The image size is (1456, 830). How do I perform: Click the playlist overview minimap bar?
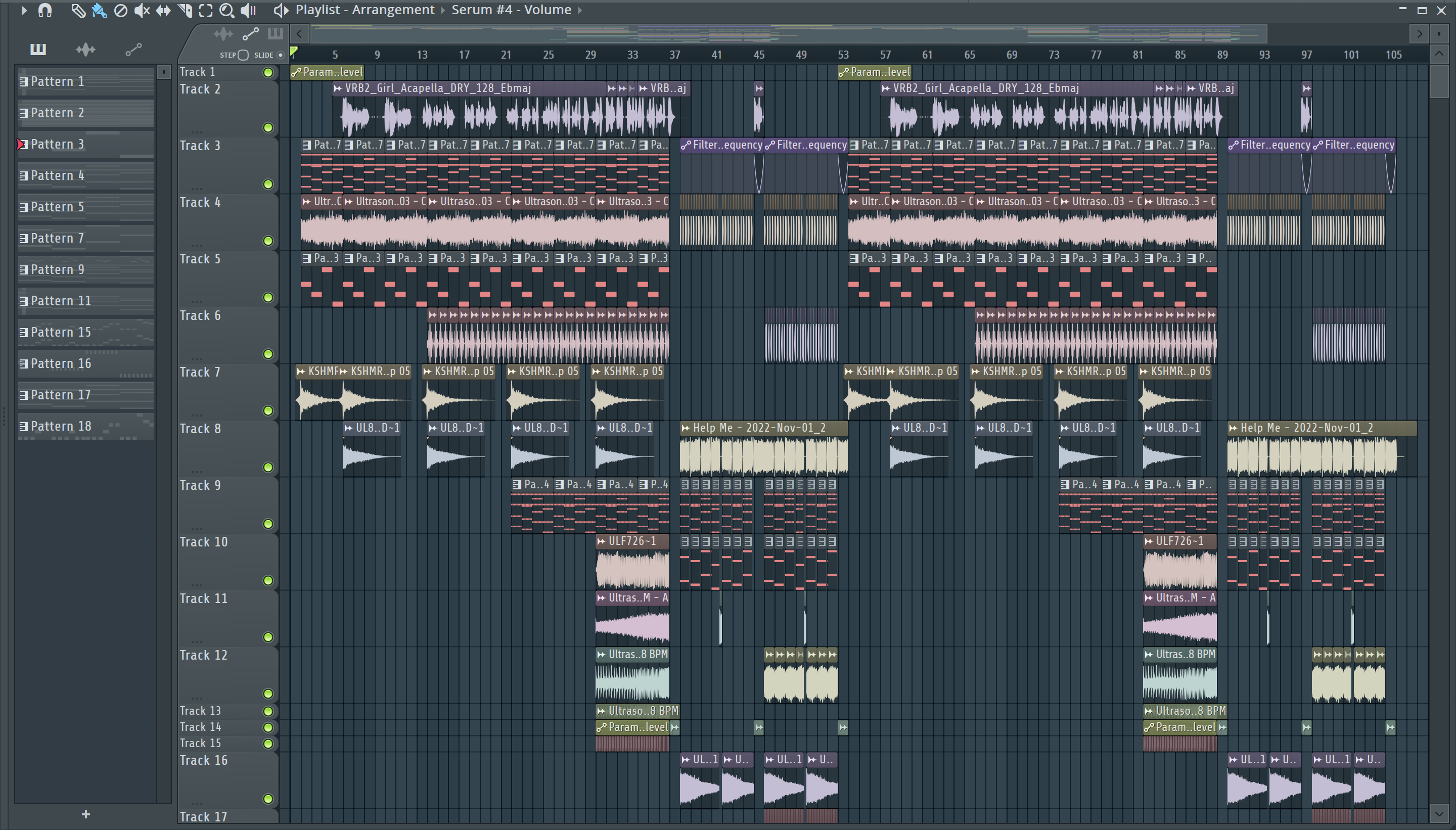coord(789,34)
